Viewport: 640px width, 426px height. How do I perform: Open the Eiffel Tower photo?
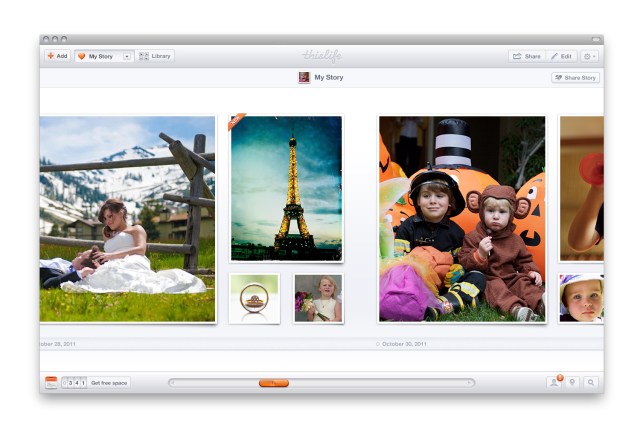[x=287, y=189]
